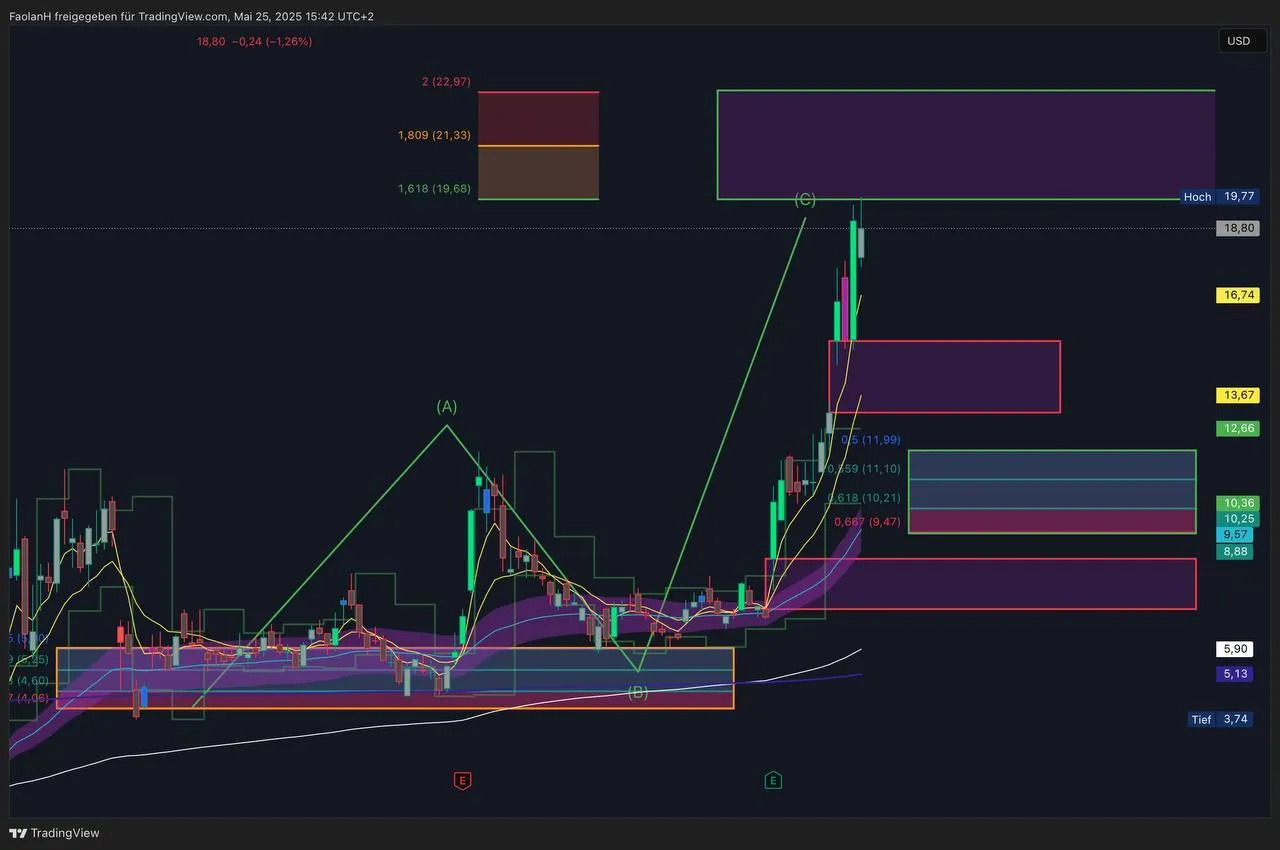Click the green 12,66 price tag
1280x850 pixels.
click(1238, 428)
